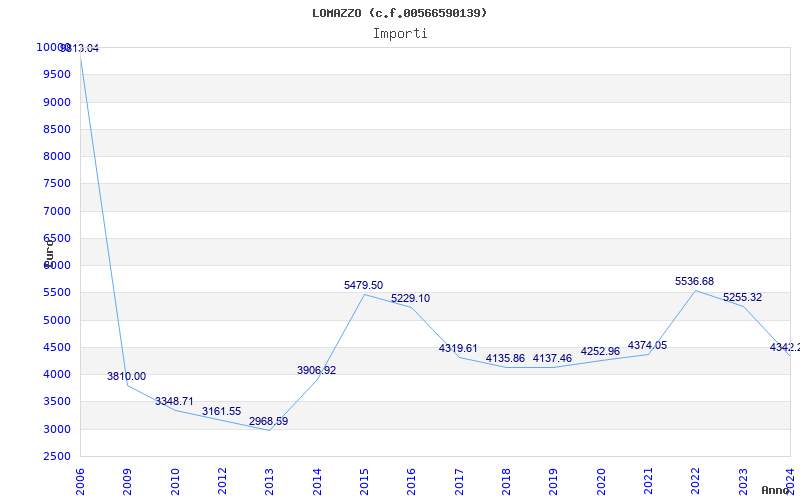Click year 2009 on the x-axis
The height and width of the screenshot is (500, 800).
127,480
